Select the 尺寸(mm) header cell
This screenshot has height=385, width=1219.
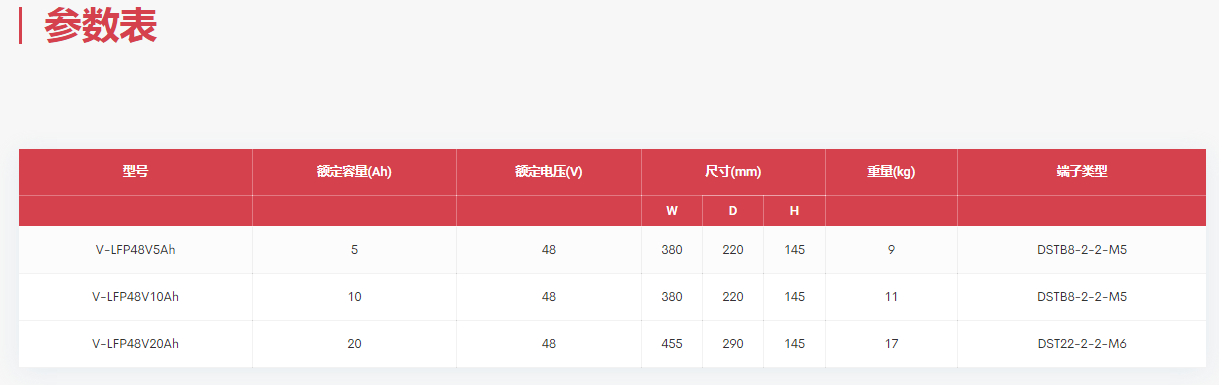733,172
